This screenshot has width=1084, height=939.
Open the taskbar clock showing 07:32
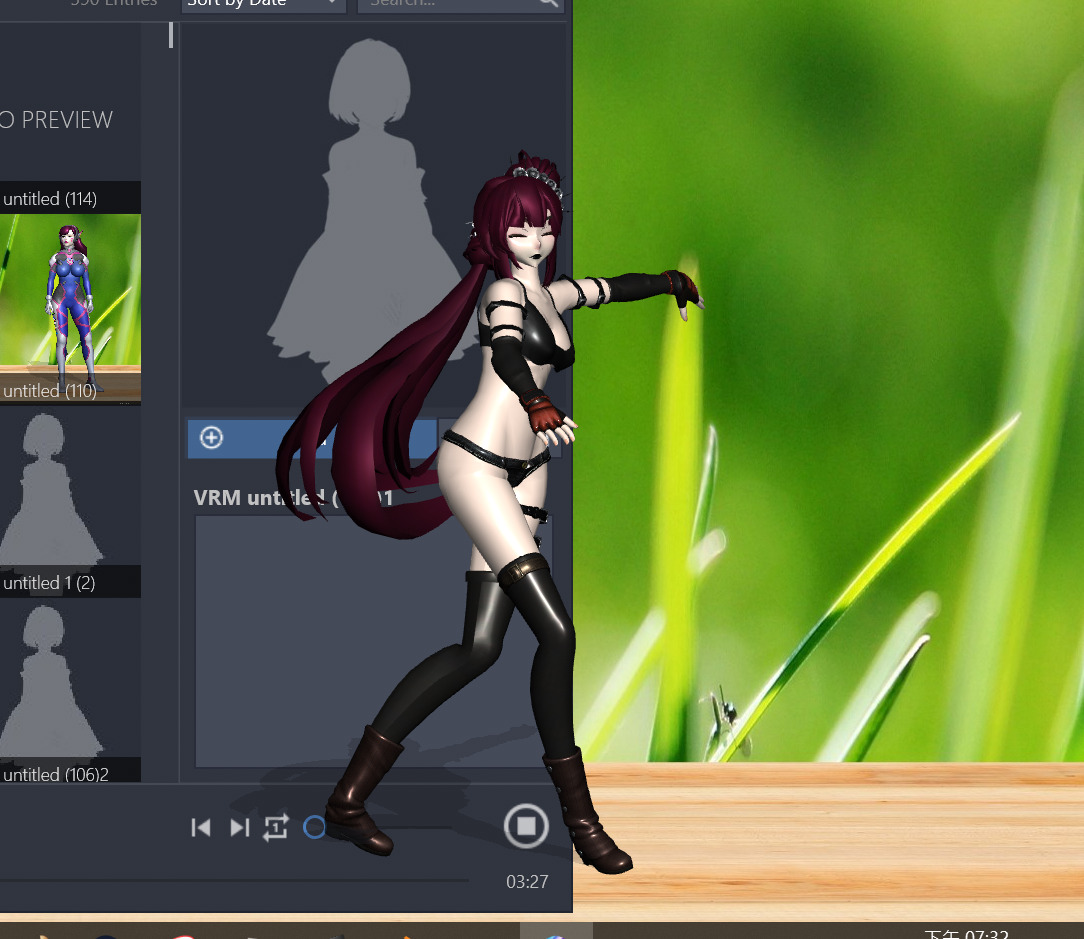coord(966,933)
